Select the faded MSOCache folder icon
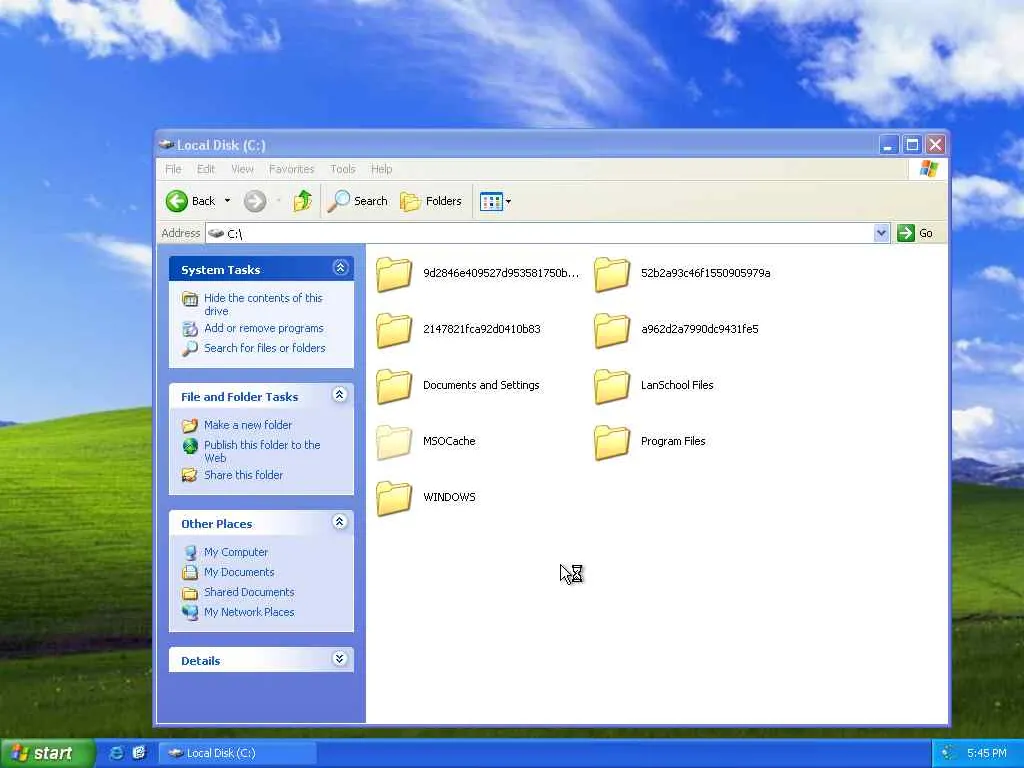1024x768 pixels. point(394,442)
